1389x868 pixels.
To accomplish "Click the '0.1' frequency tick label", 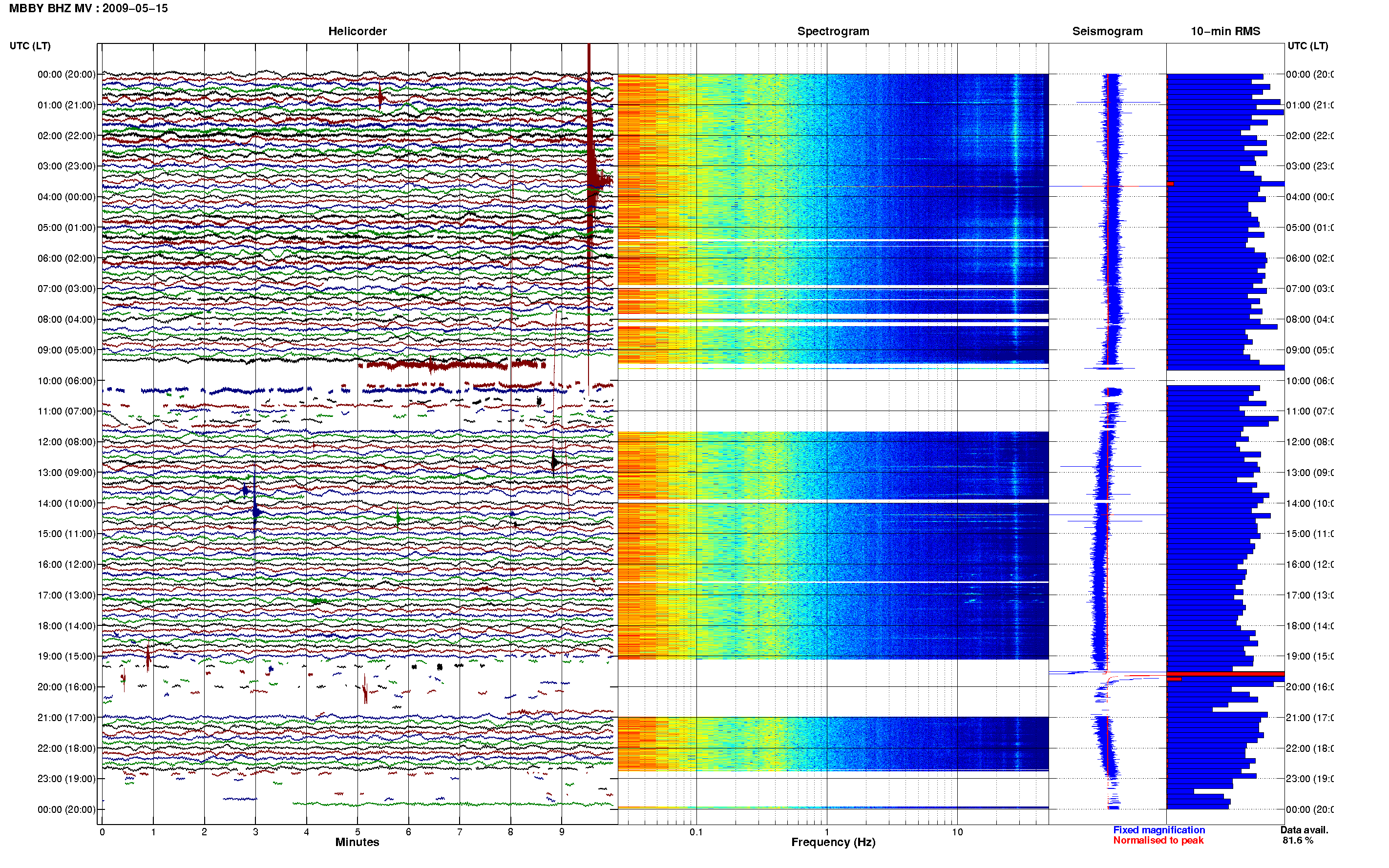I will click(x=696, y=832).
